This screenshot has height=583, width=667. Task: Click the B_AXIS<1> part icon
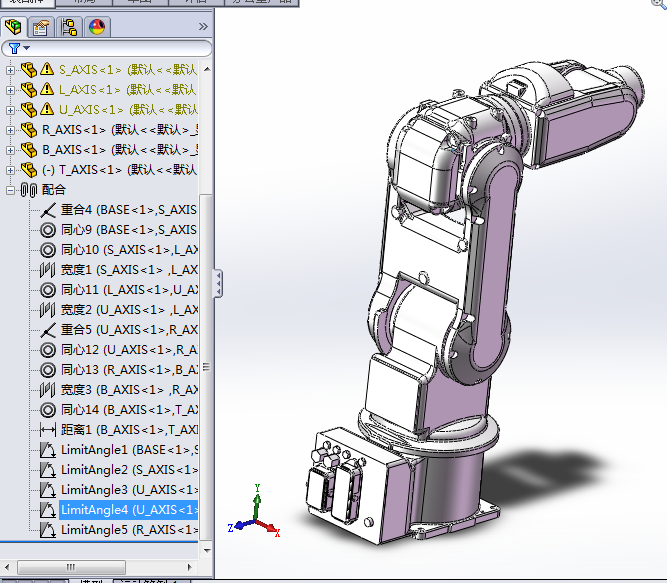pyautogui.click(x=29, y=149)
